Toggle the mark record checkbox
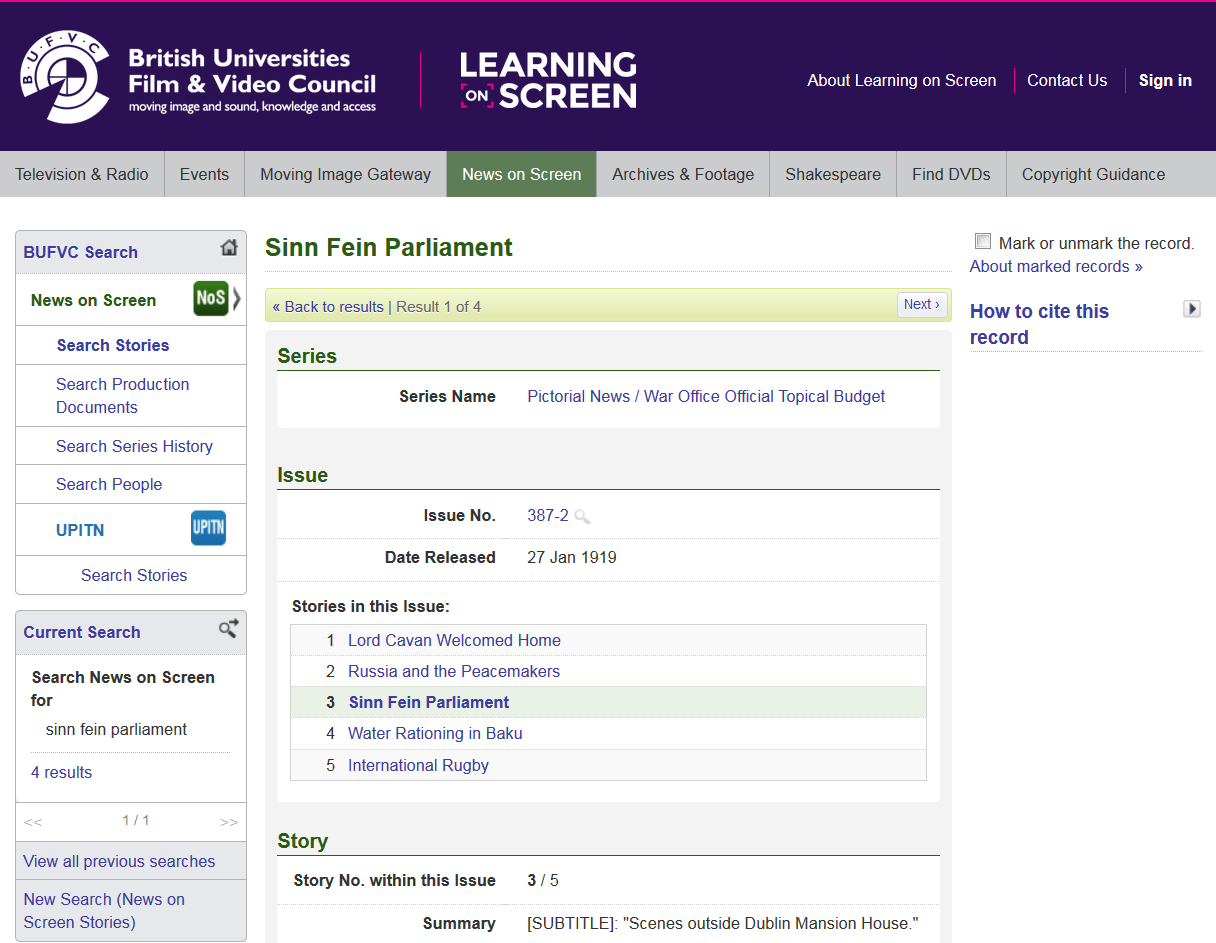Viewport: 1216px width, 943px height. coord(983,242)
